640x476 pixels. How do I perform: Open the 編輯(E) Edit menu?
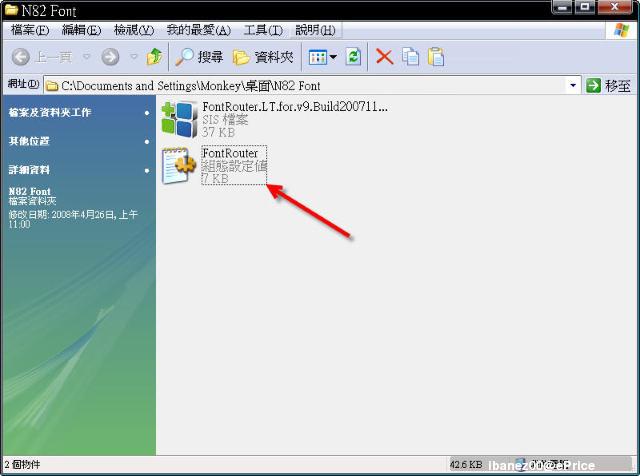click(x=81, y=30)
